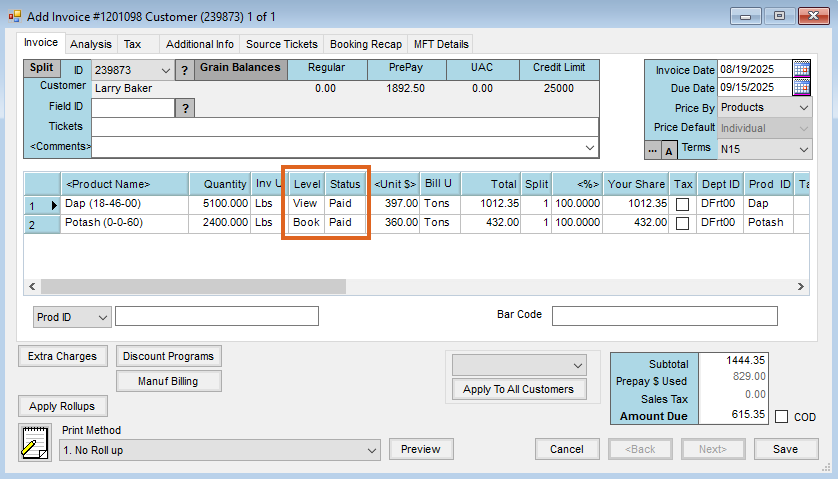Open the Booking Recap tab
This screenshot has height=479, width=838.
click(x=365, y=44)
